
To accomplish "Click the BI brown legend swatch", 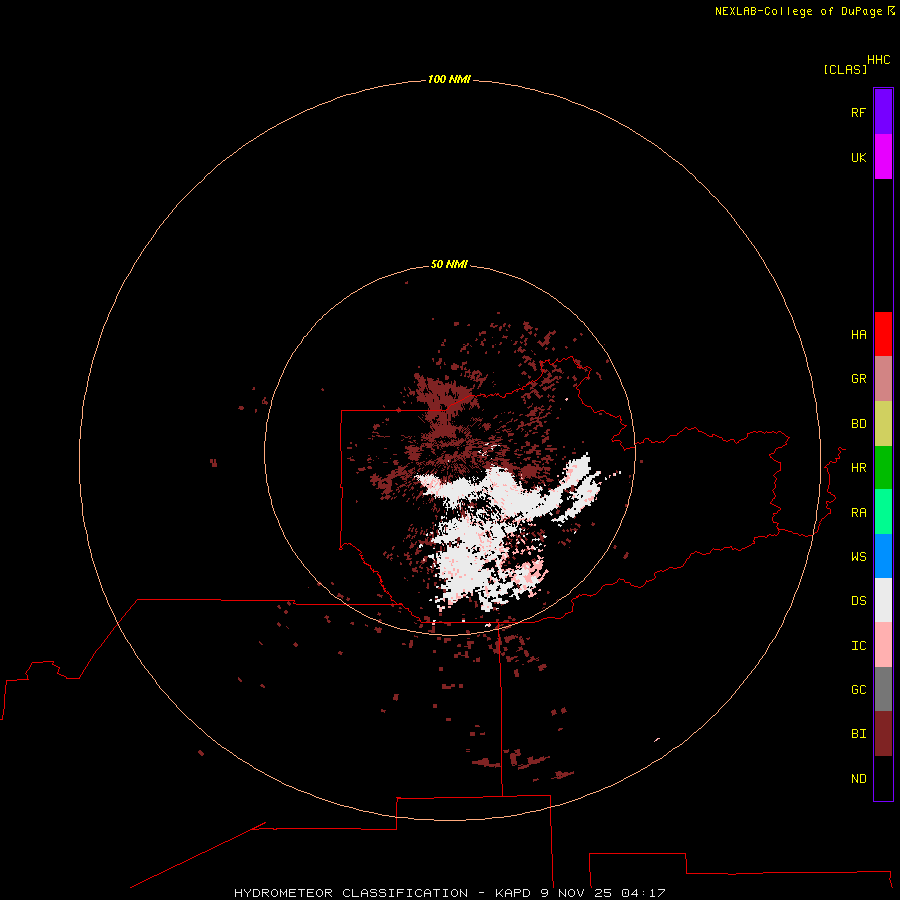I will 883,734.
